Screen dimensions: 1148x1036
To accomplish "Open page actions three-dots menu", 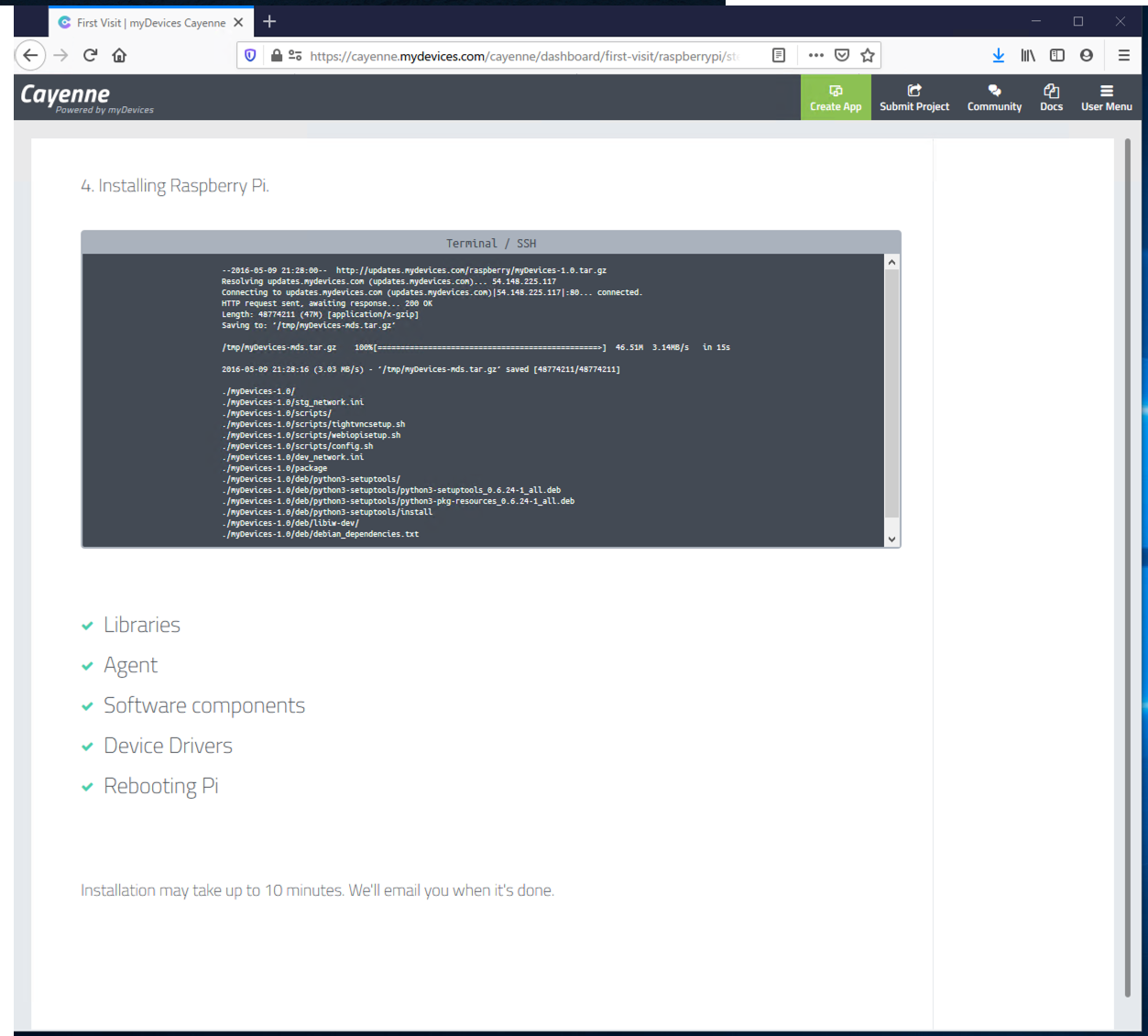I will [815, 55].
